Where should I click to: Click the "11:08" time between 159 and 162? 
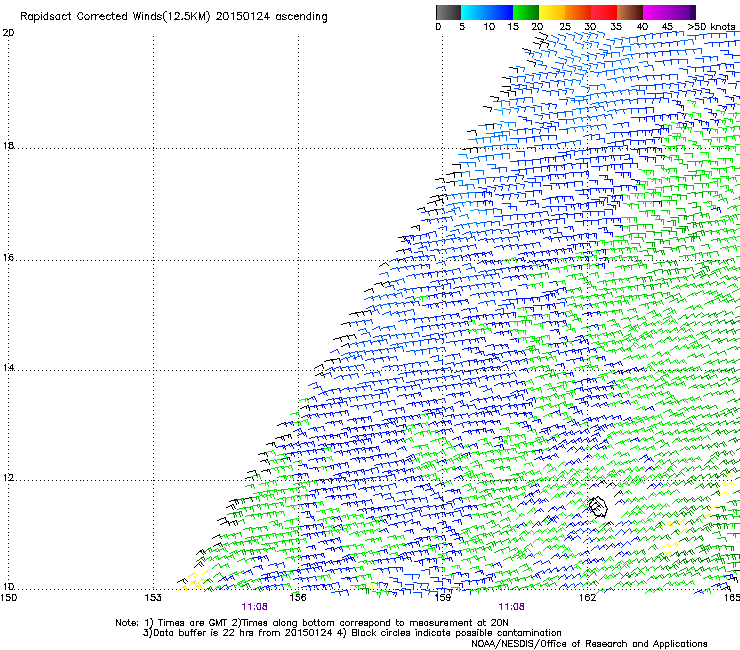(x=512, y=607)
